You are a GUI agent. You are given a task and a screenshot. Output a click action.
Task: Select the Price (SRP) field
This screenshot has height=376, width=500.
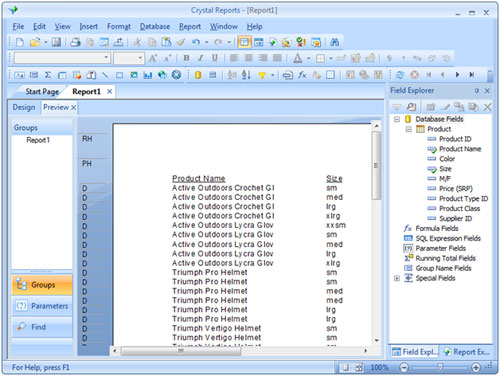456,189
